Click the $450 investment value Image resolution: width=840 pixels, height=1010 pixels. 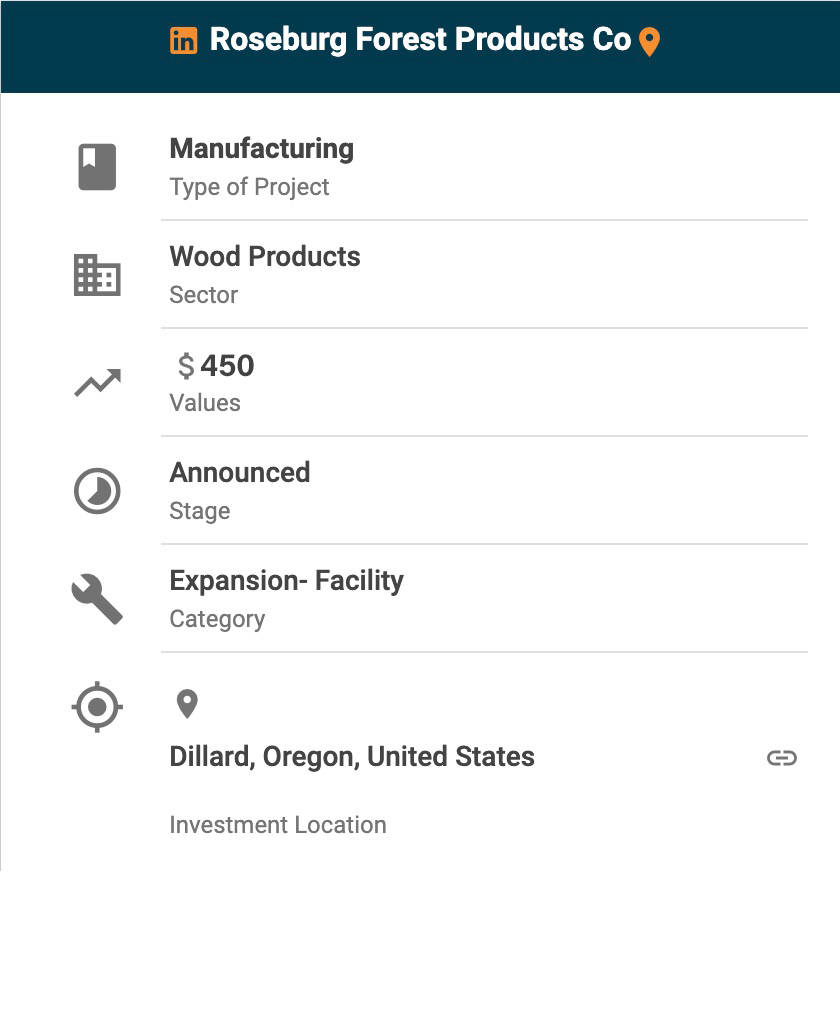[x=217, y=366]
